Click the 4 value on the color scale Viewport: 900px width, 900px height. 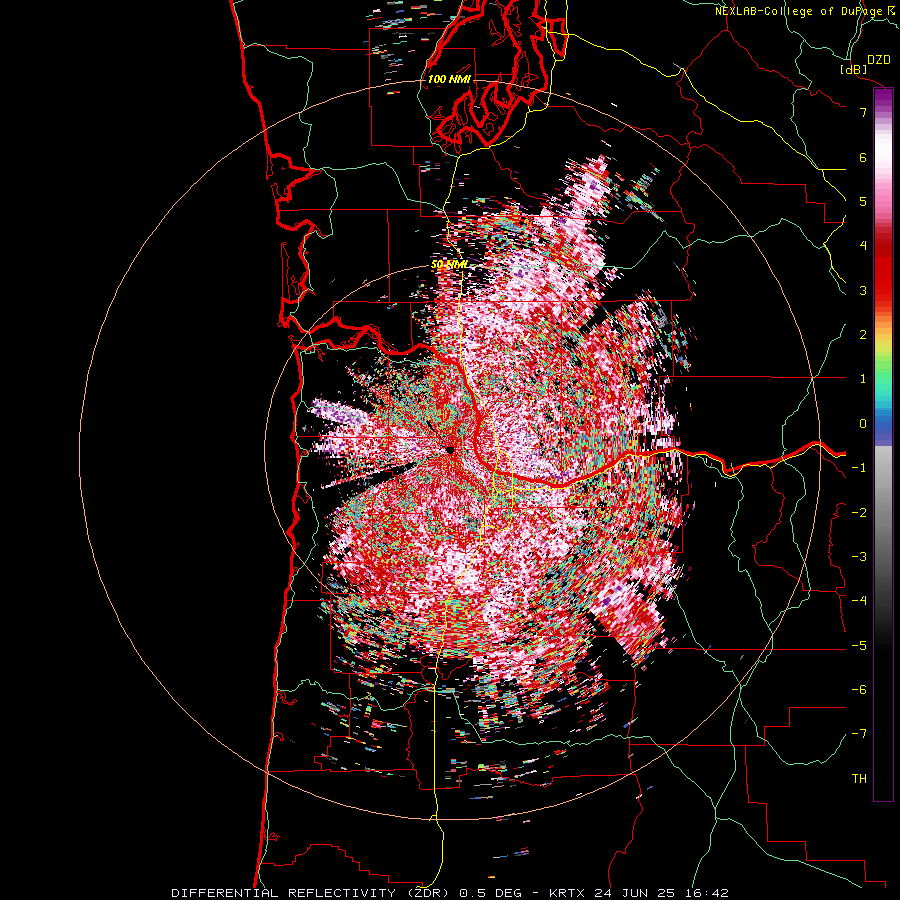(x=863, y=246)
